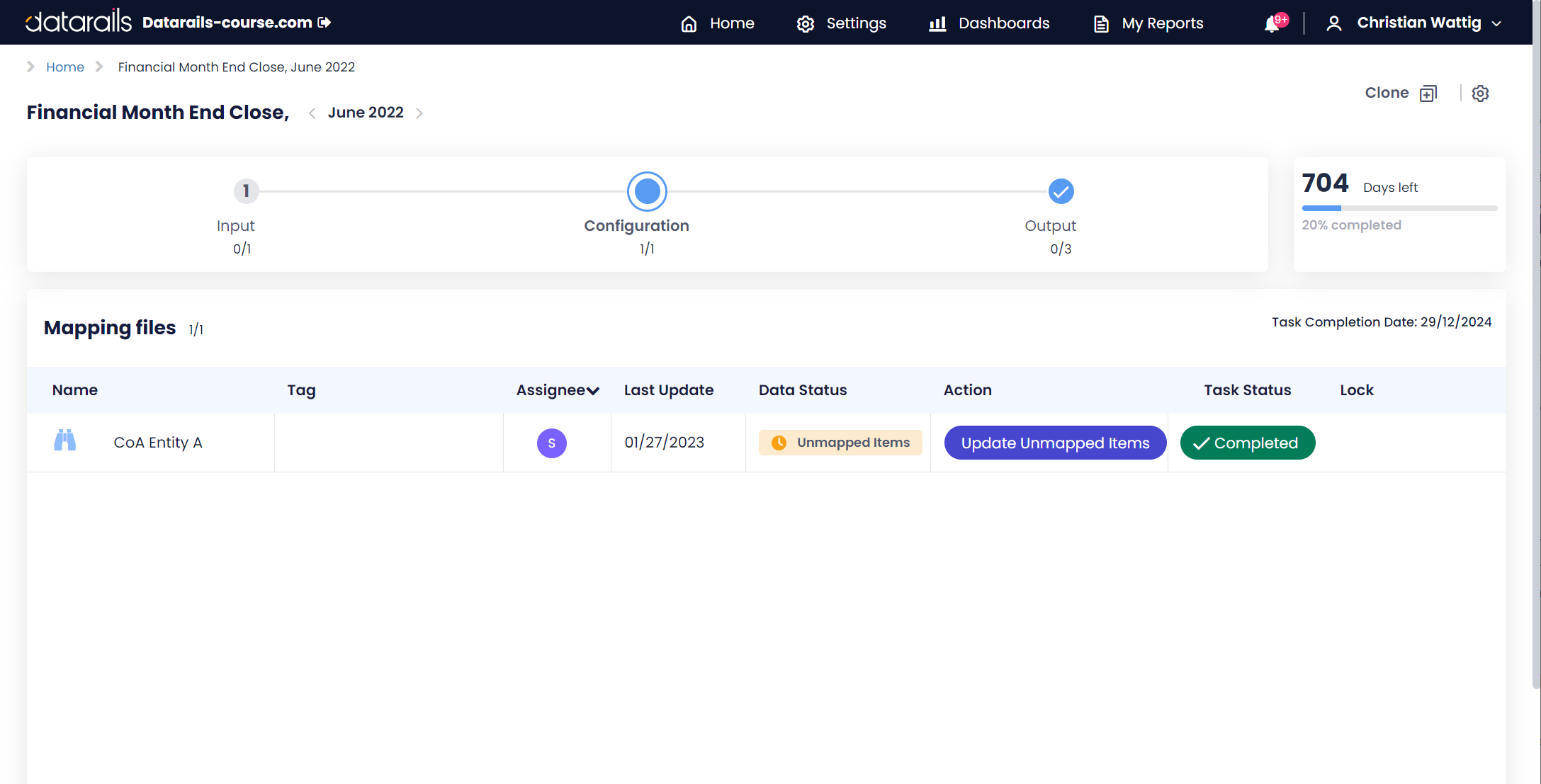Click Update Unmapped Items button

[1056, 443]
